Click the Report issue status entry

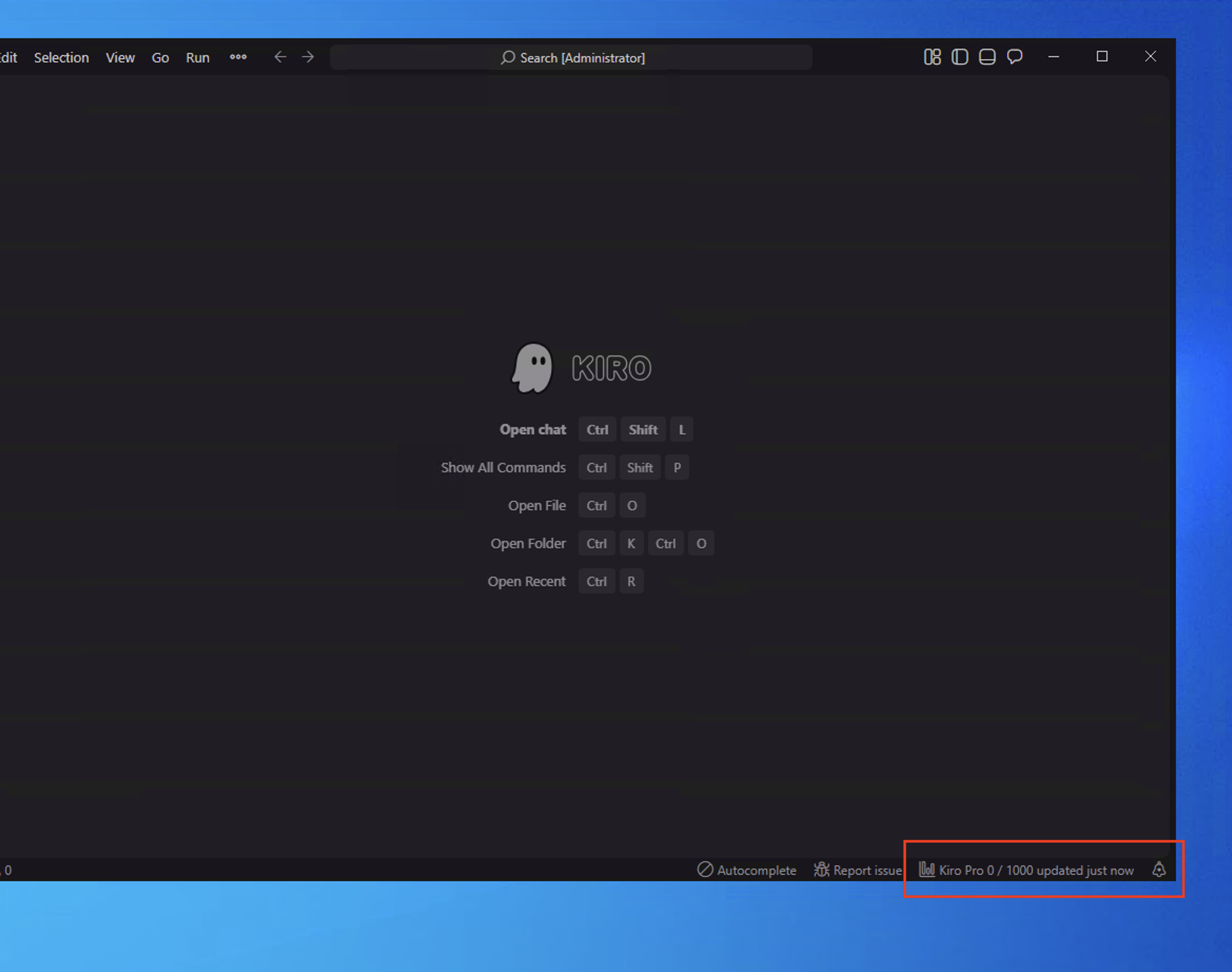tap(858, 870)
